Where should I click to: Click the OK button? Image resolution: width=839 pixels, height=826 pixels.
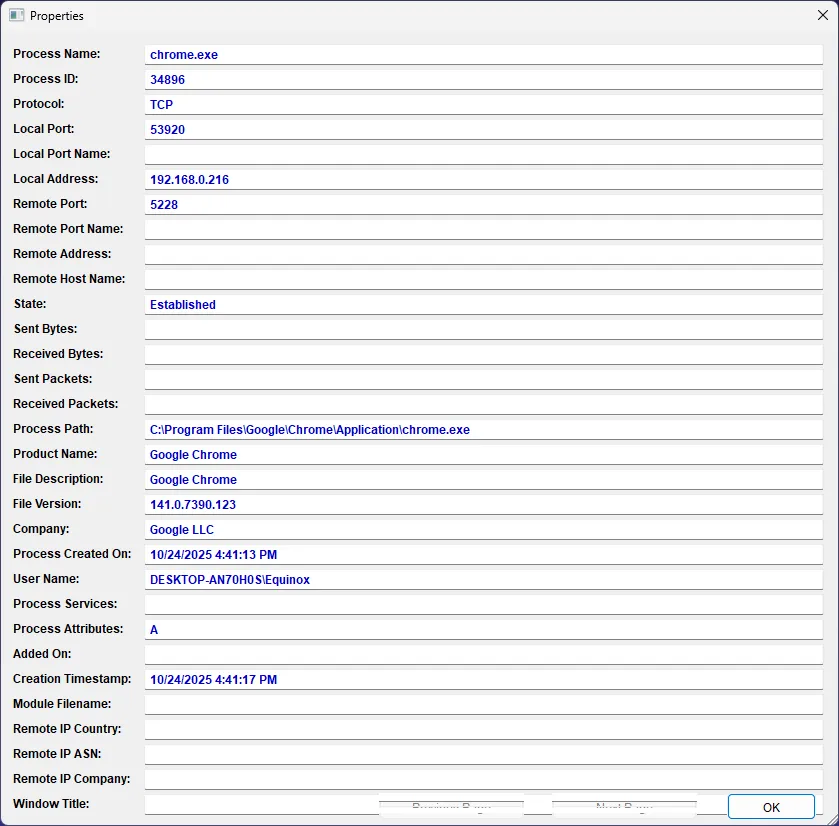pyautogui.click(x=771, y=807)
